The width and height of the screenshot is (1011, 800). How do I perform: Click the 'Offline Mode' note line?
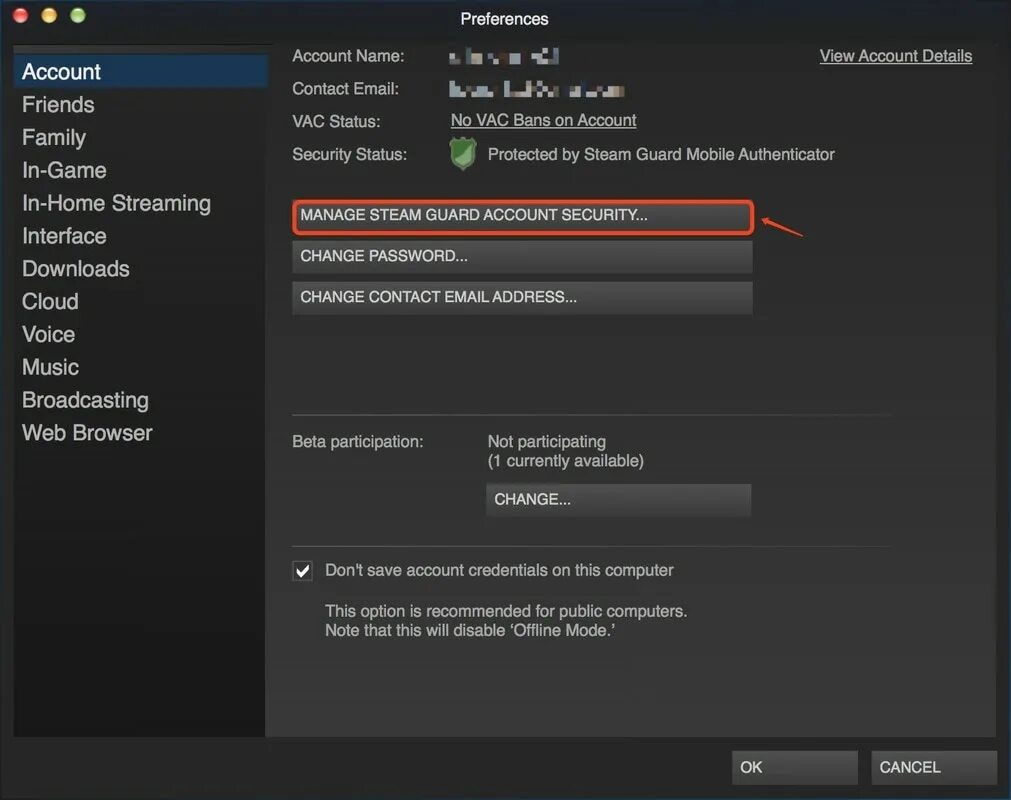[470, 630]
